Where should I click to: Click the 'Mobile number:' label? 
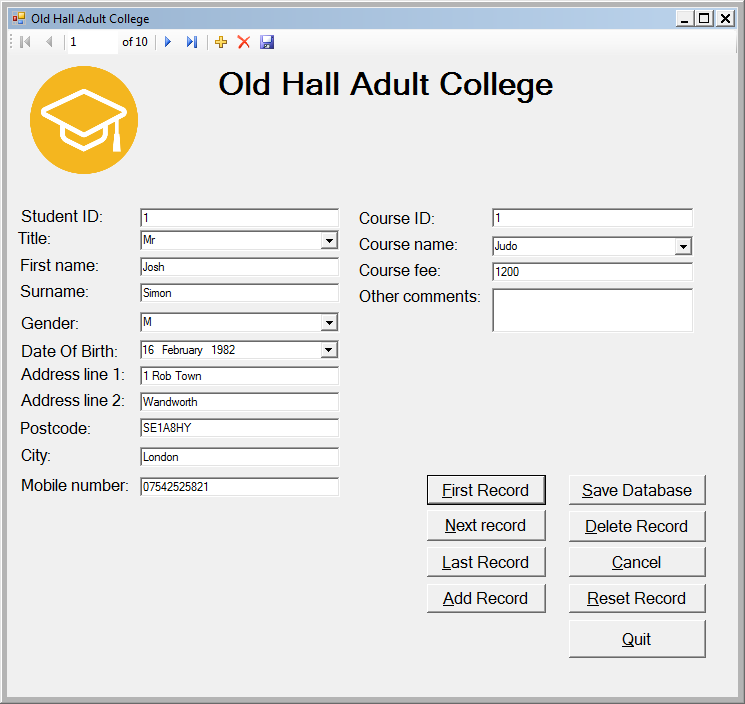75,485
